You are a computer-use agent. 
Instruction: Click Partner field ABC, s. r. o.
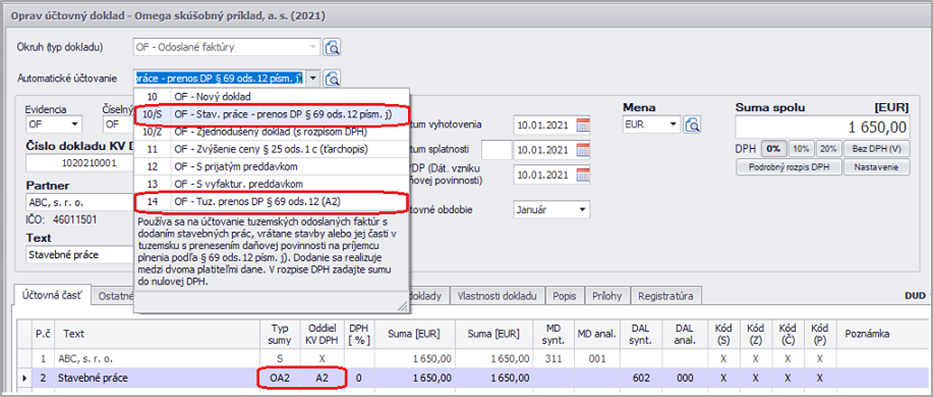point(79,202)
